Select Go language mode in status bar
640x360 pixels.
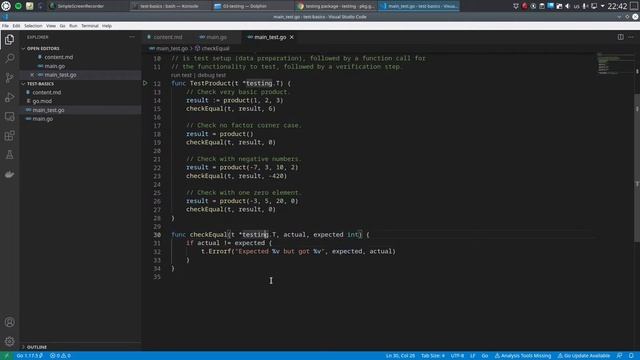(485, 356)
